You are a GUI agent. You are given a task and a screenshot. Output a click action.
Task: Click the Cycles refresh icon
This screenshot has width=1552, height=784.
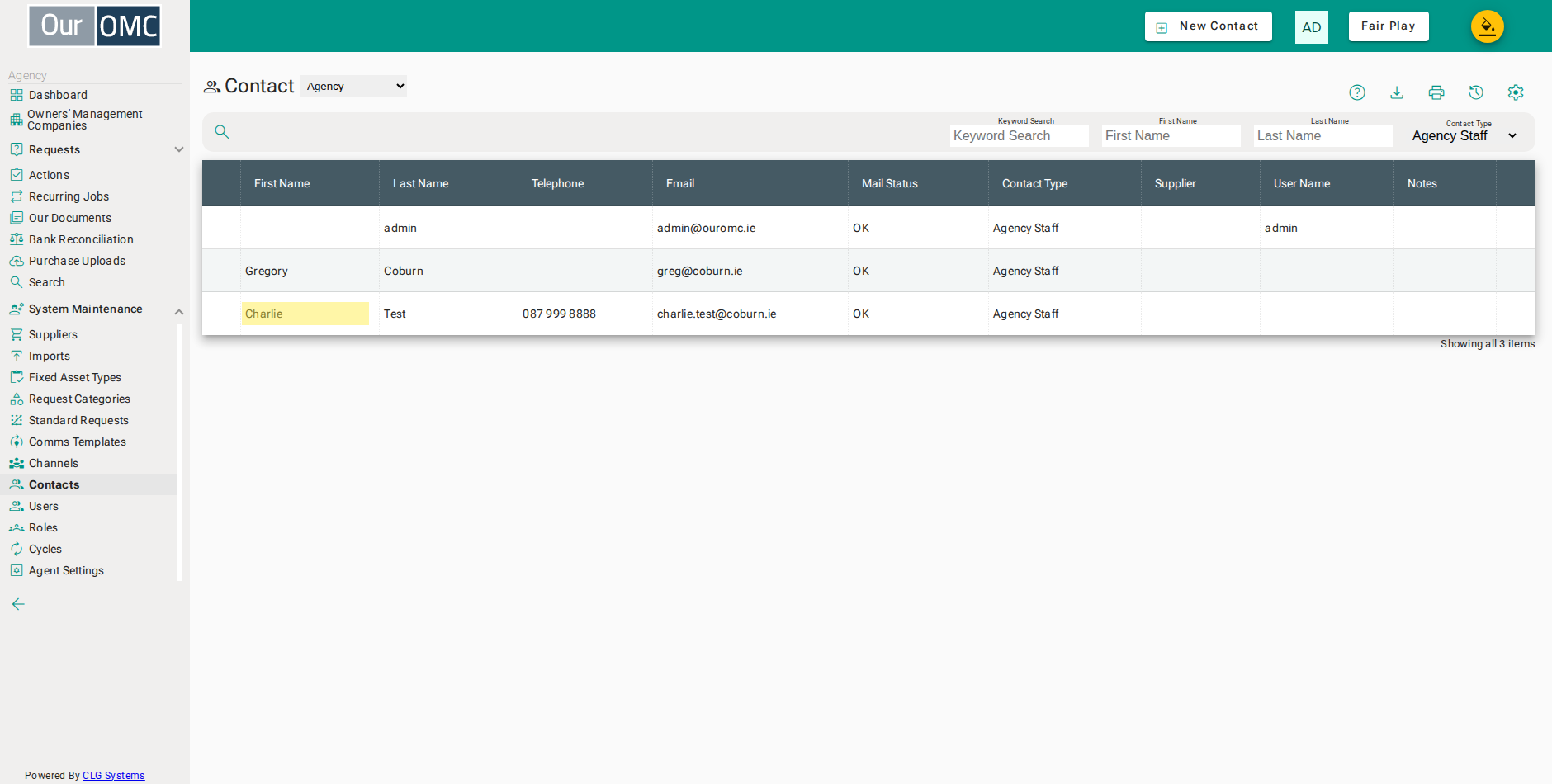tap(17, 549)
